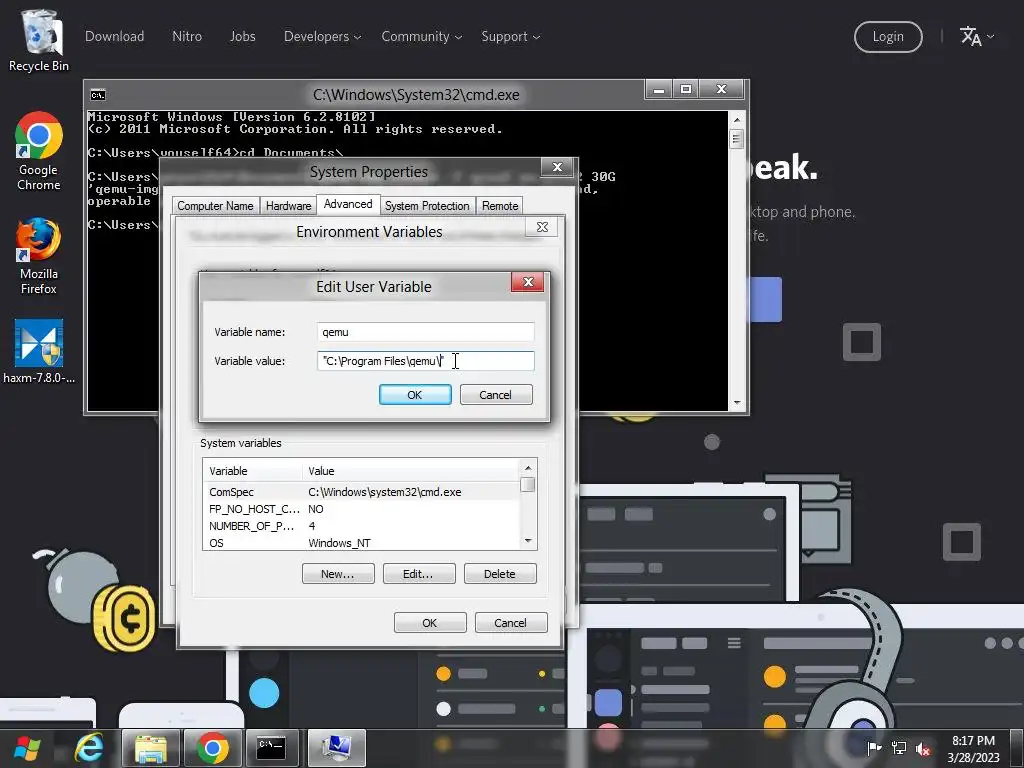Click the Login button on Discord page

pos(888,37)
